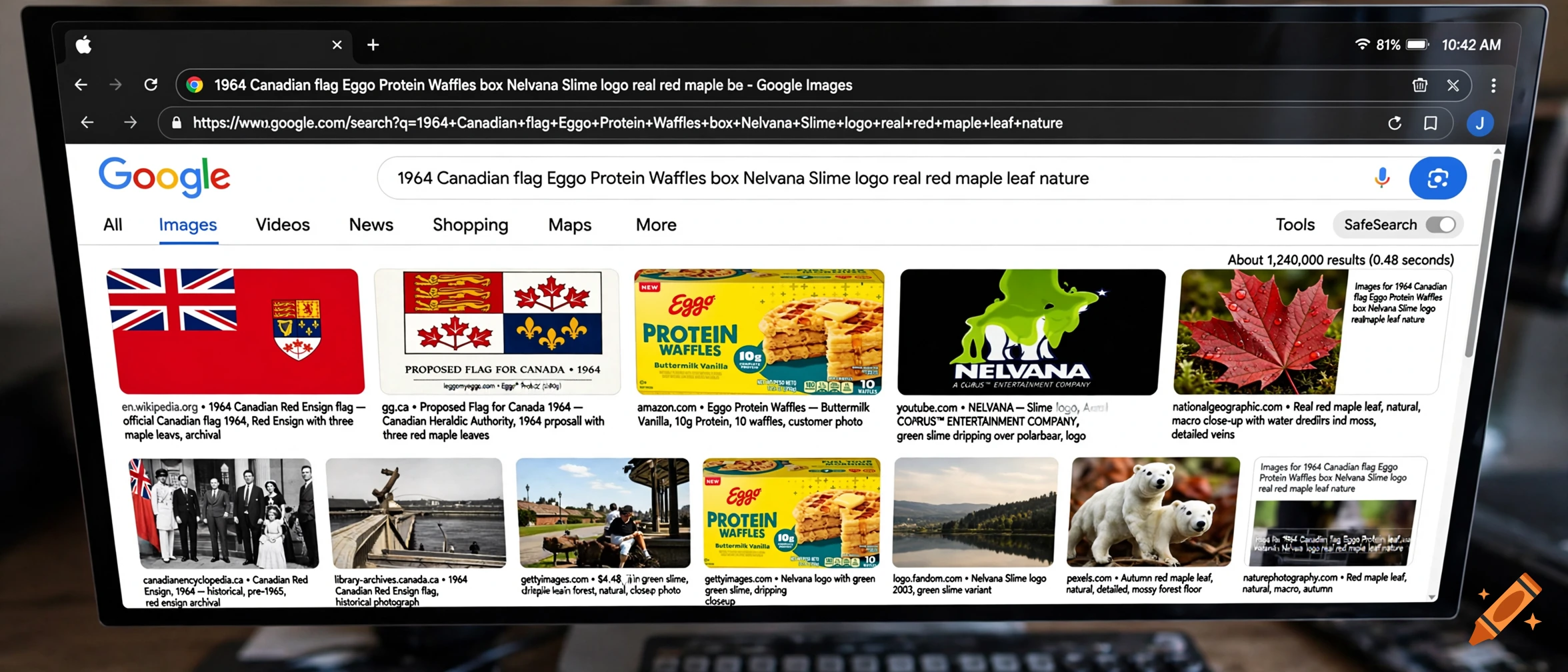Click the Google logo
1568x672 pixels.
[165, 177]
